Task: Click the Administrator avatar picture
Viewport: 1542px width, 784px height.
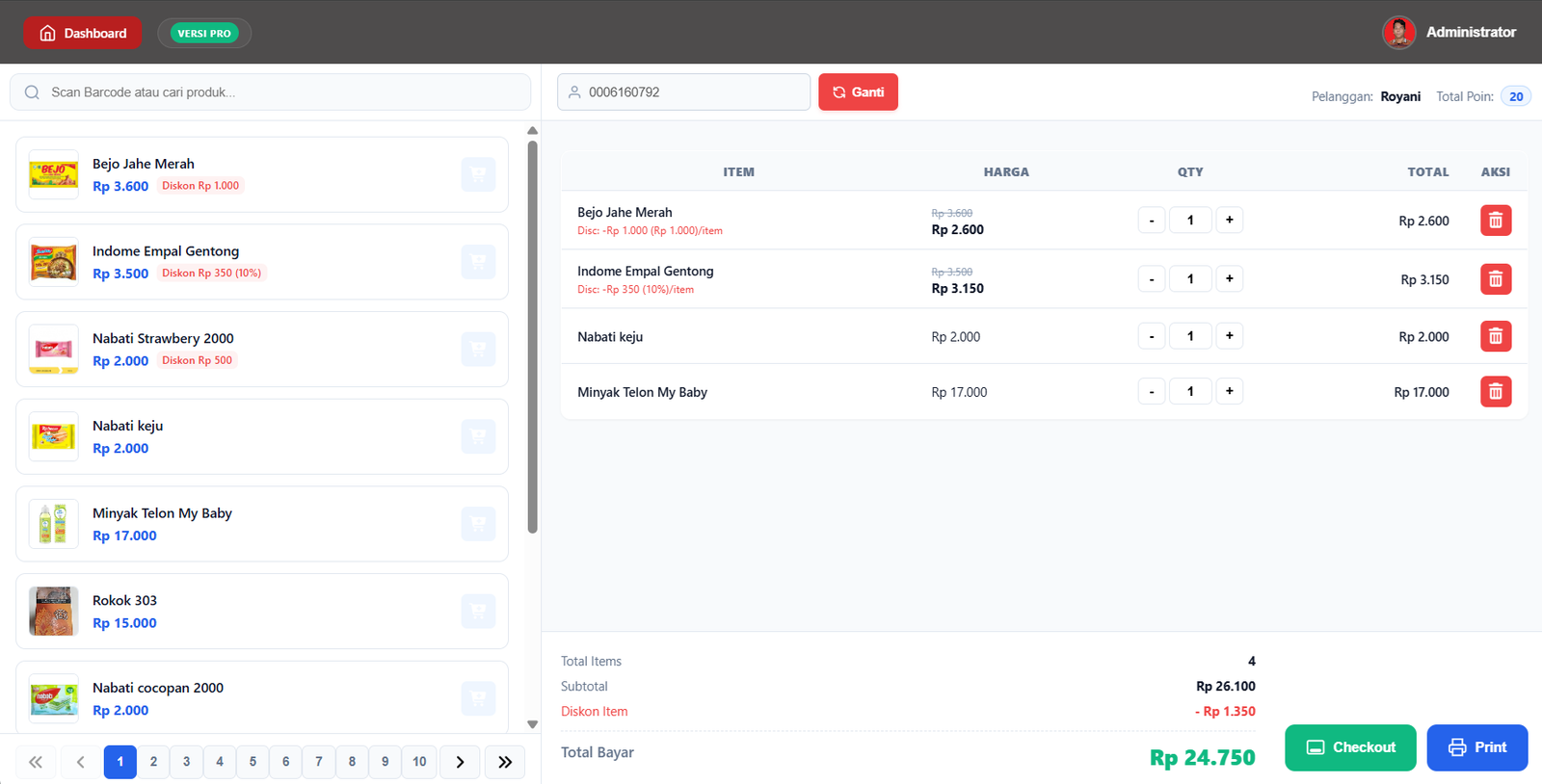Action: (1398, 33)
